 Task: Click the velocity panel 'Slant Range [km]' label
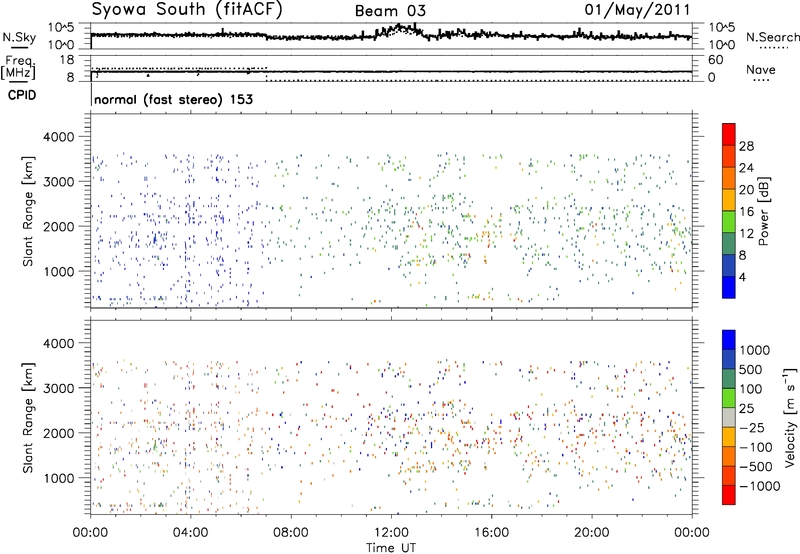pos(28,417)
